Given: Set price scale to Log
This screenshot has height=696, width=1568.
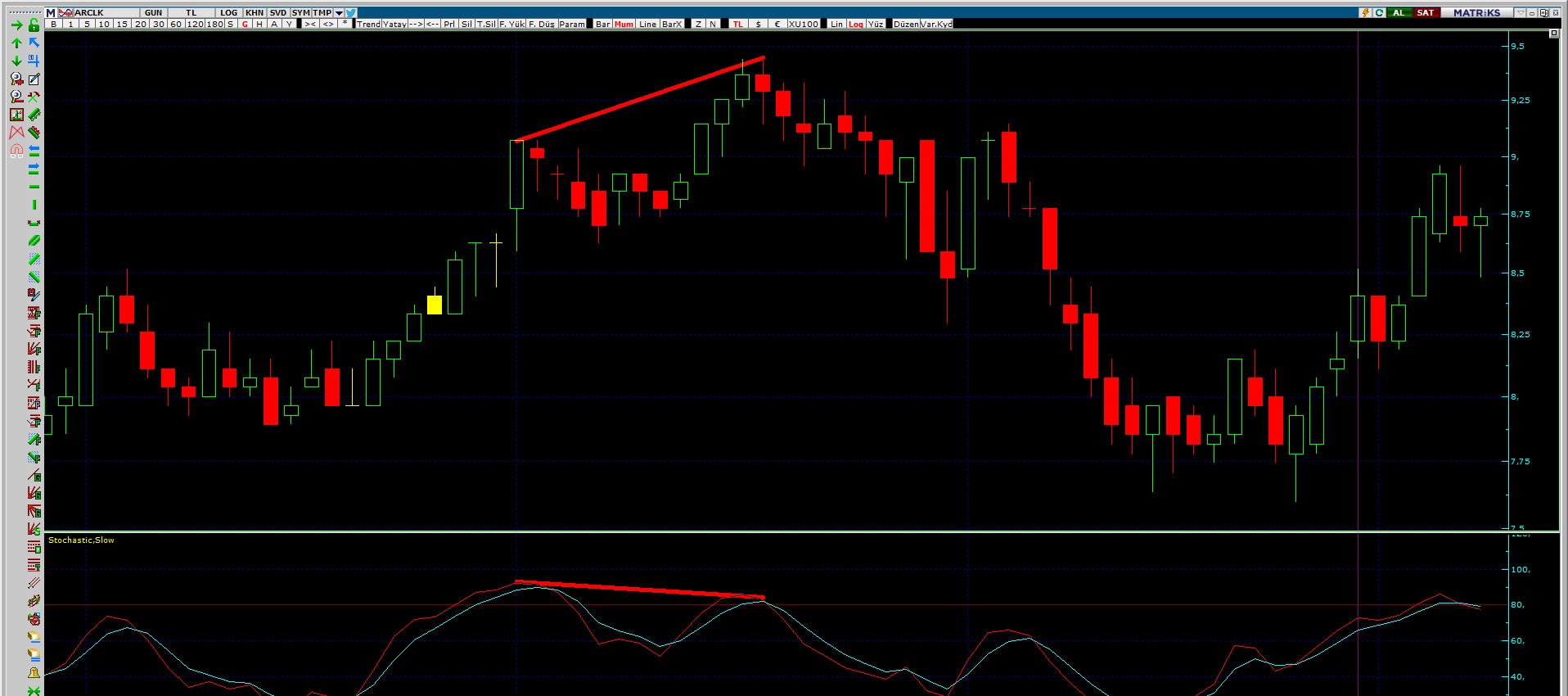Looking at the screenshot, I should [x=855, y=24].
